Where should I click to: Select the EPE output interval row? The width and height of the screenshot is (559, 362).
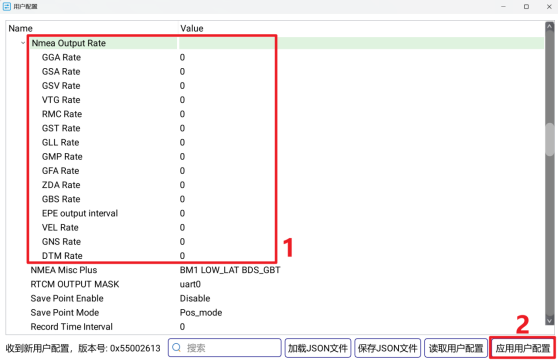pyautogui.click(x=275, y=213)
